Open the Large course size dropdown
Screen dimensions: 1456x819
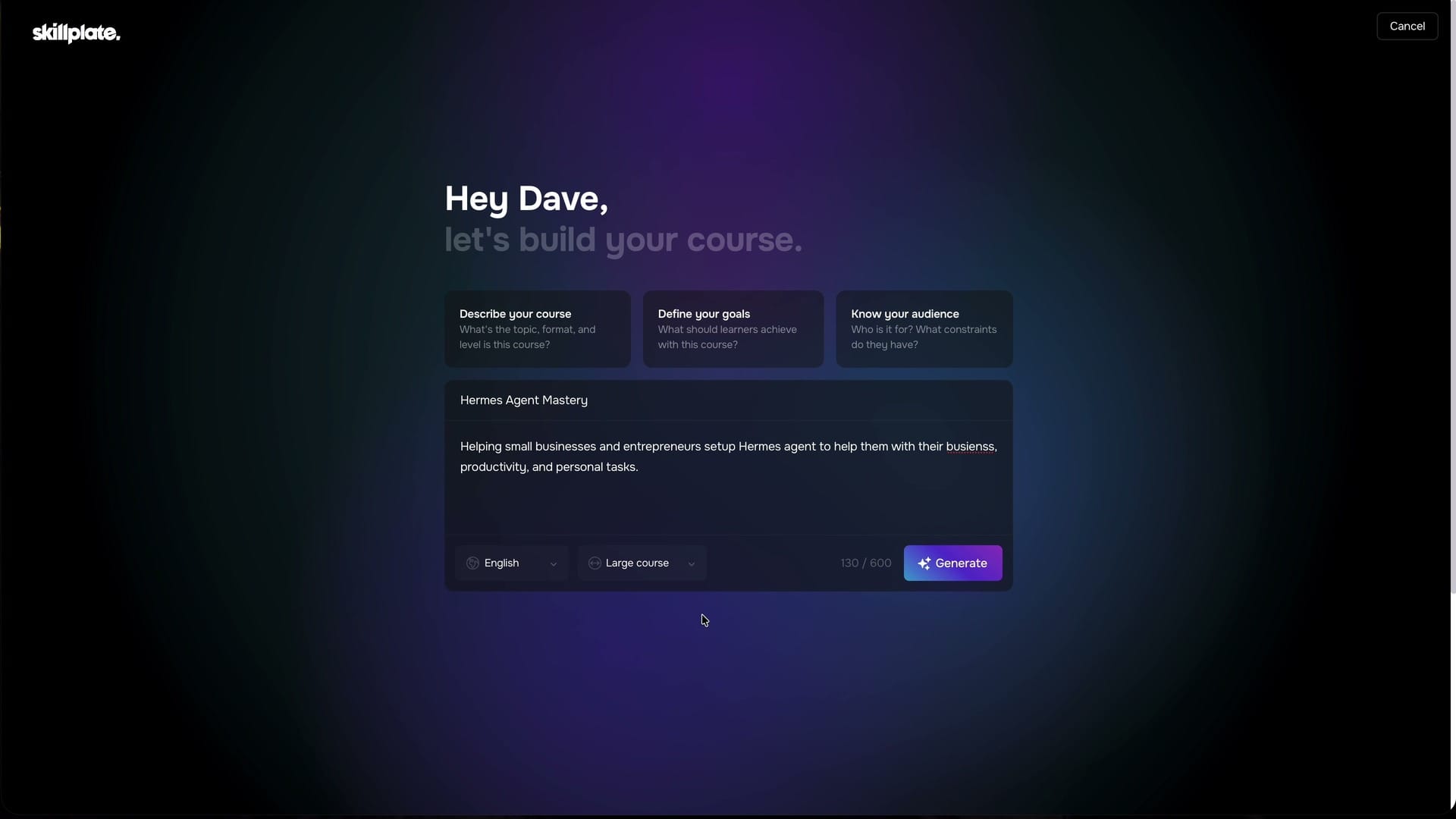642,563
